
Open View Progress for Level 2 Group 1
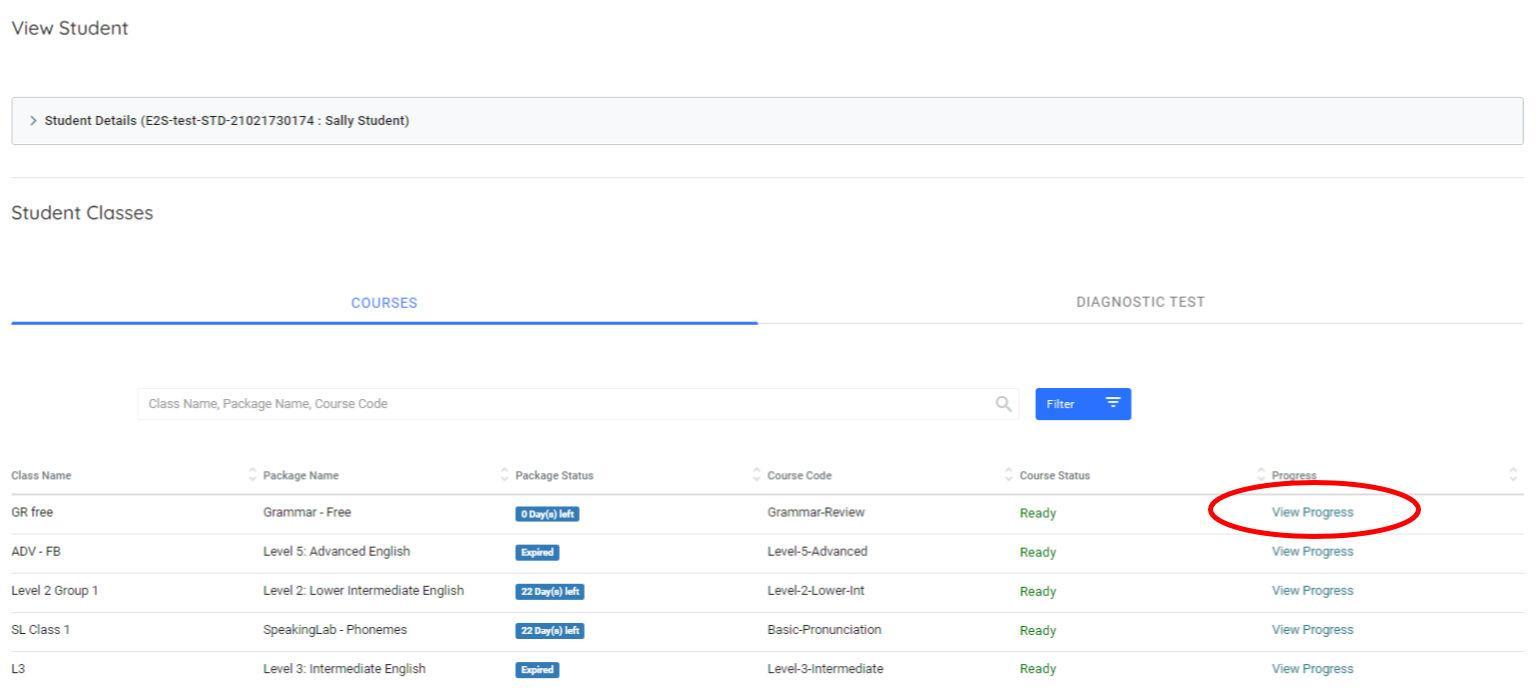1312,590
